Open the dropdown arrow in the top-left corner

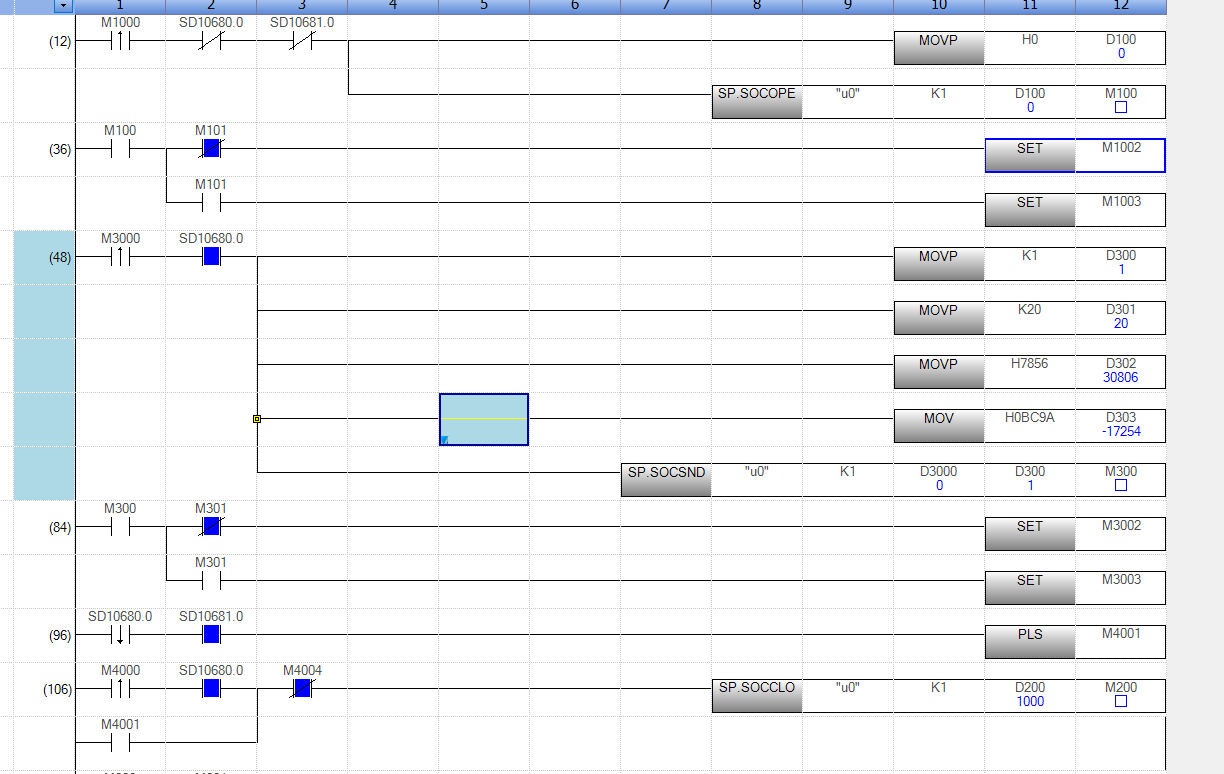pyautogui.click(x=64, y=6)
